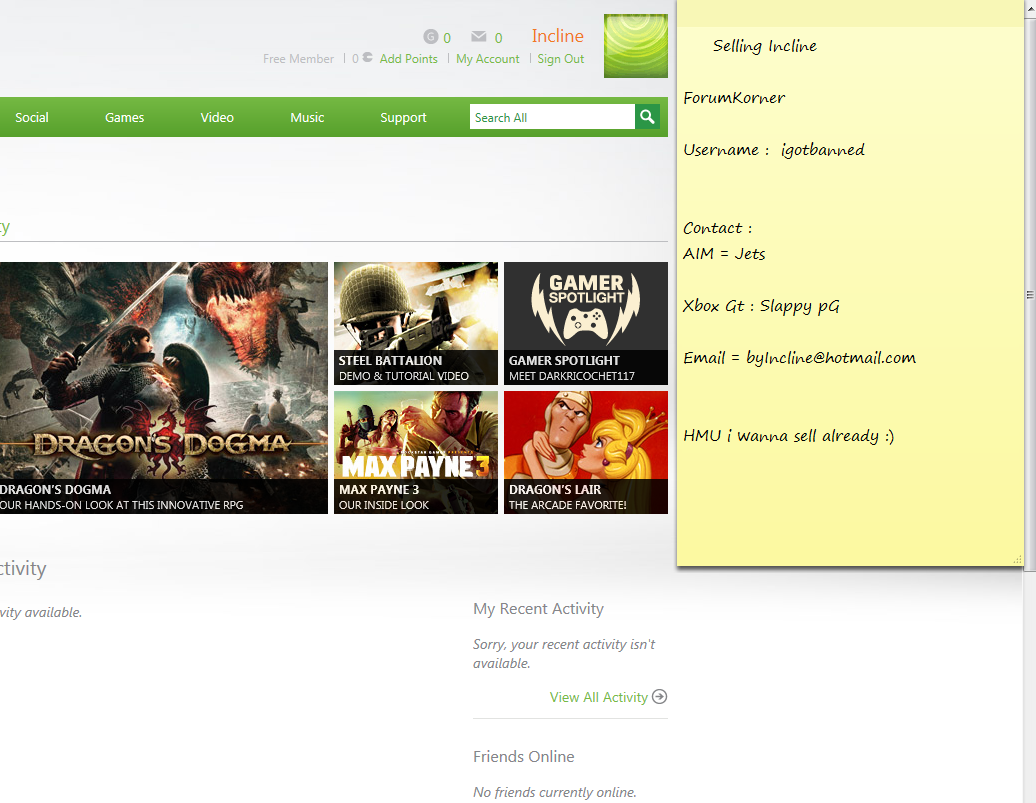Click the Incline gamertag link
This screenshot has height=803, width=1036.
point(558,36)
